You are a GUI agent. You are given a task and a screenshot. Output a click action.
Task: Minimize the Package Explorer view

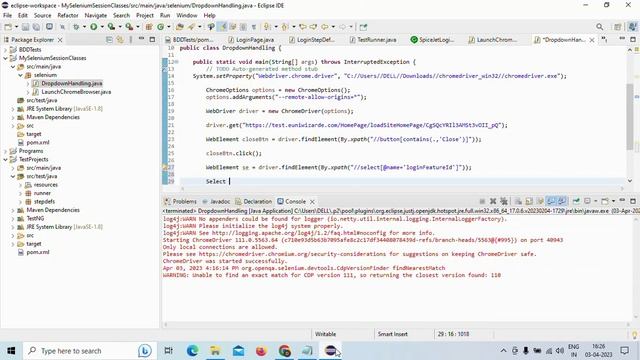(x=141, y=39)
